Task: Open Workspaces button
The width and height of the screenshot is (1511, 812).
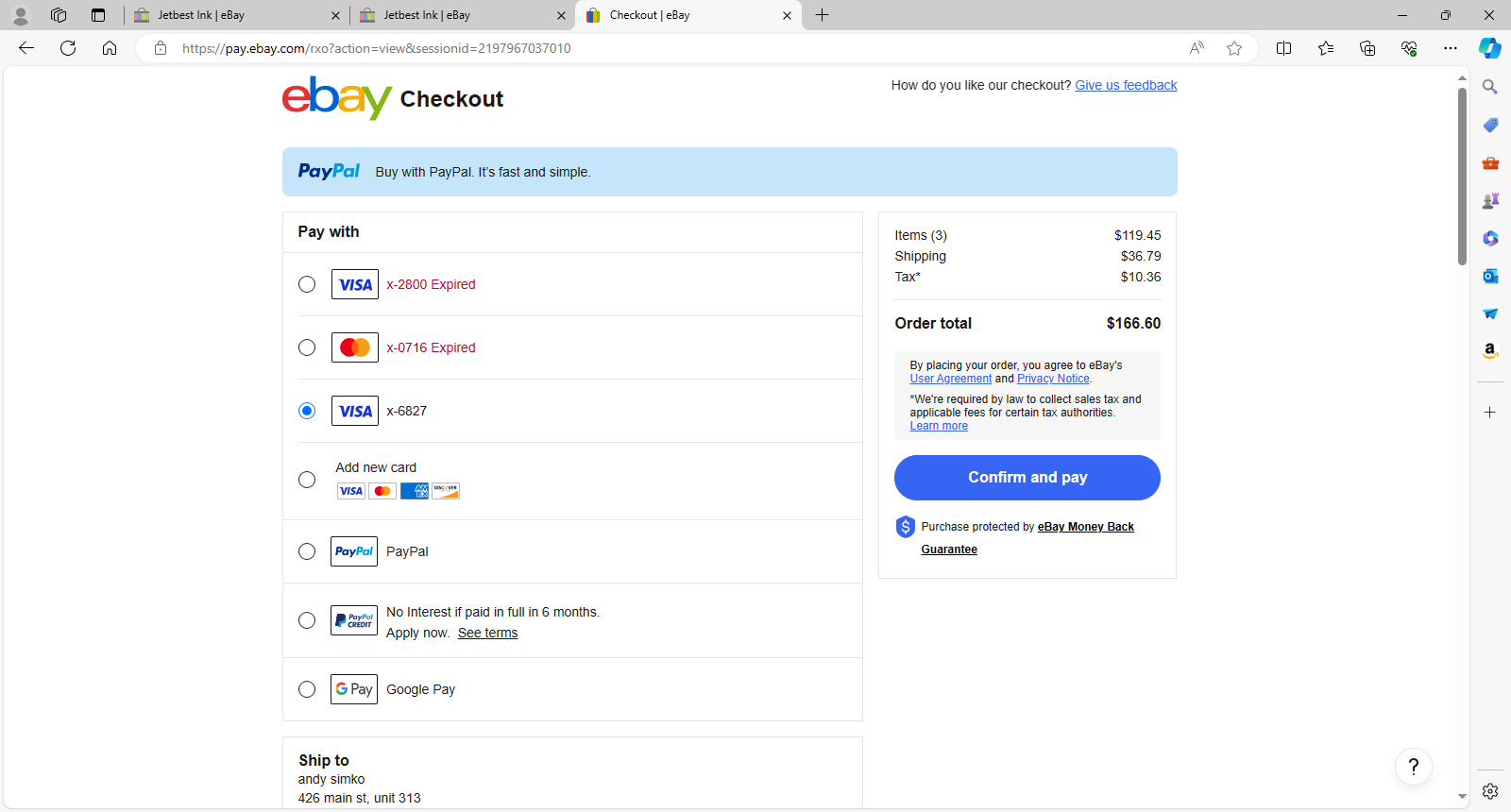Action: click(59, 15)
